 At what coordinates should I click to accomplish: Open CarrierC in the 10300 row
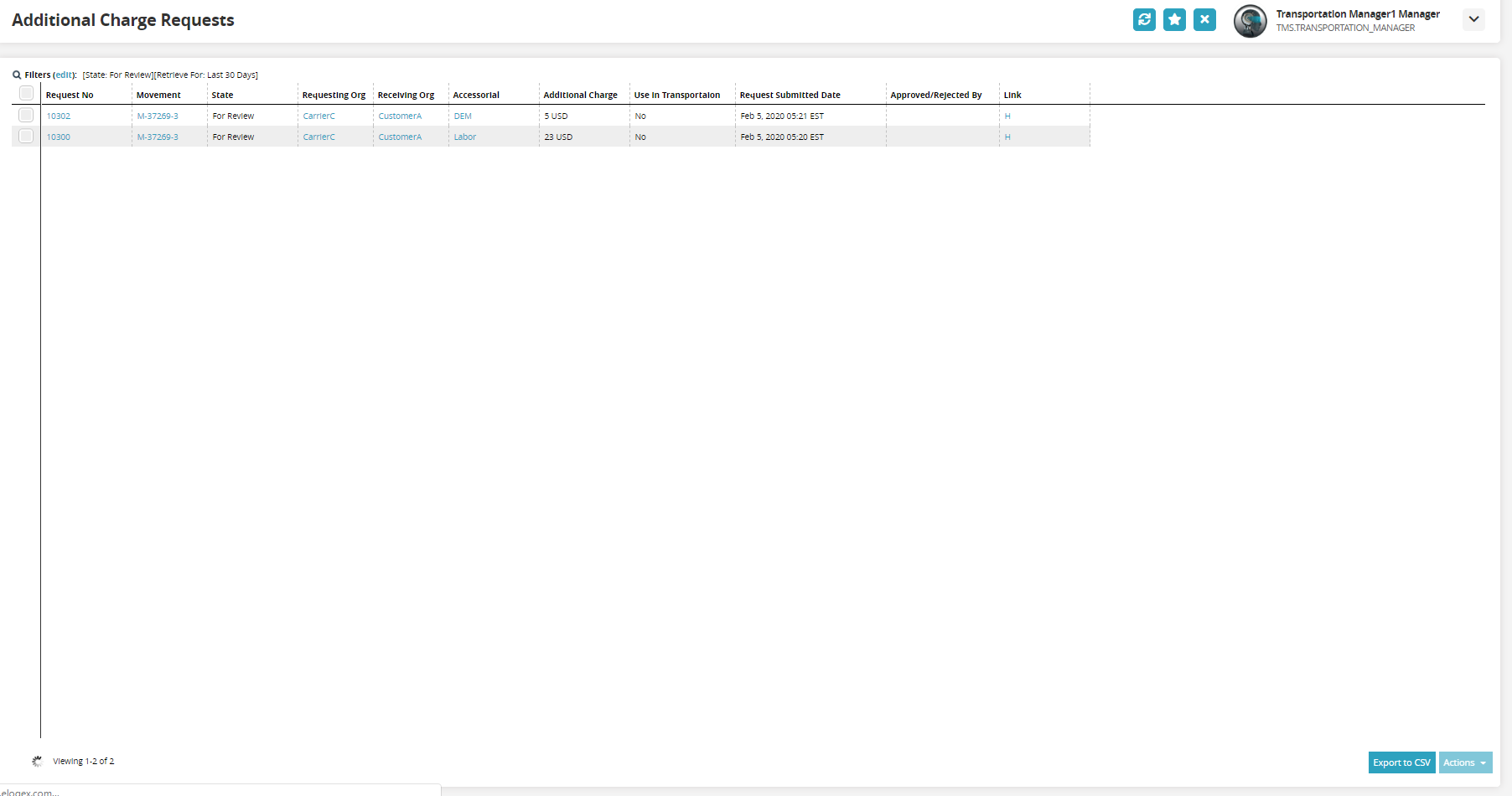[x=319, y=137]
